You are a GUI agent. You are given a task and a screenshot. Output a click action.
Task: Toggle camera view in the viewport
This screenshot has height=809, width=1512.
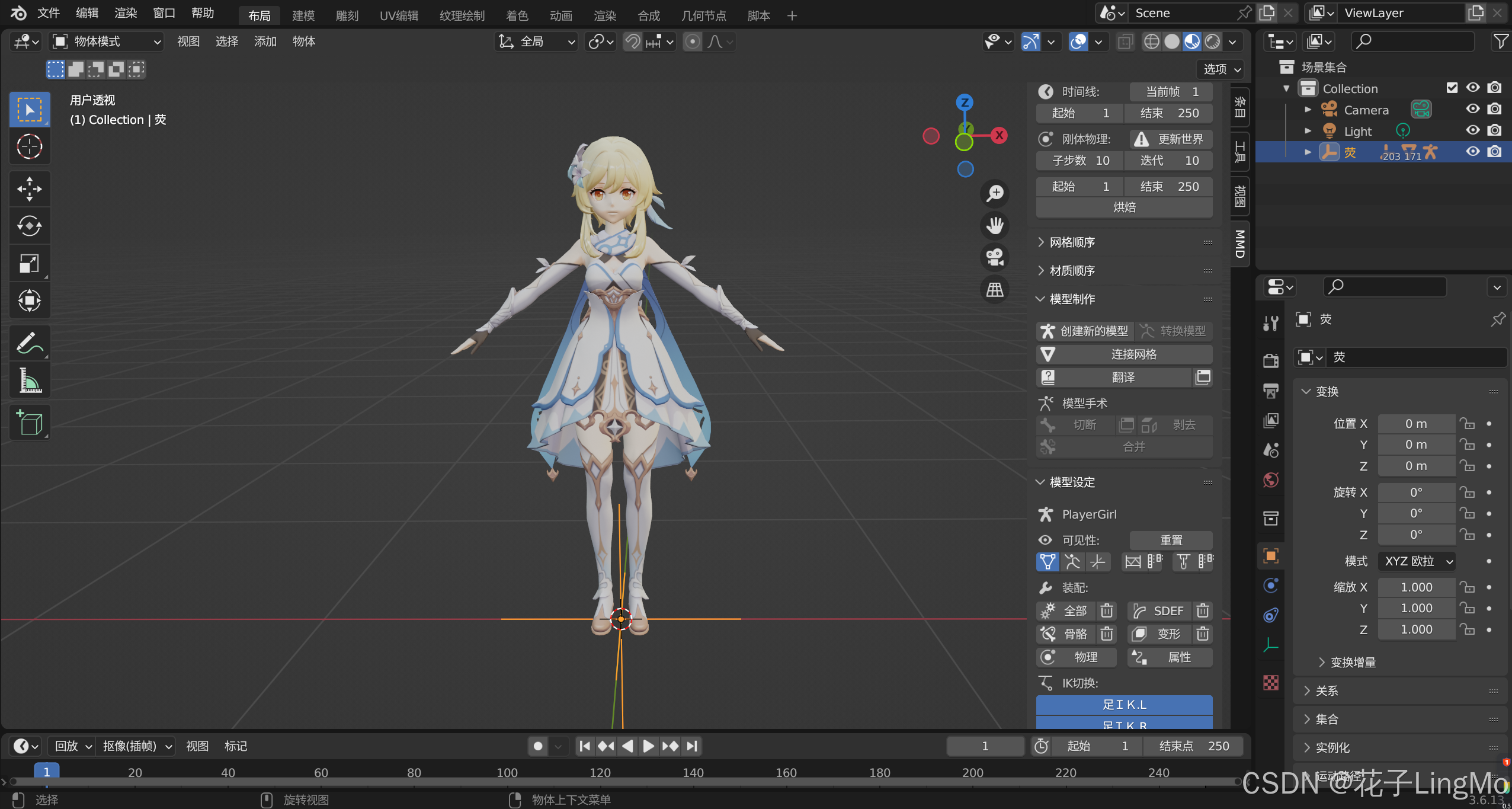tap(995, 257)
